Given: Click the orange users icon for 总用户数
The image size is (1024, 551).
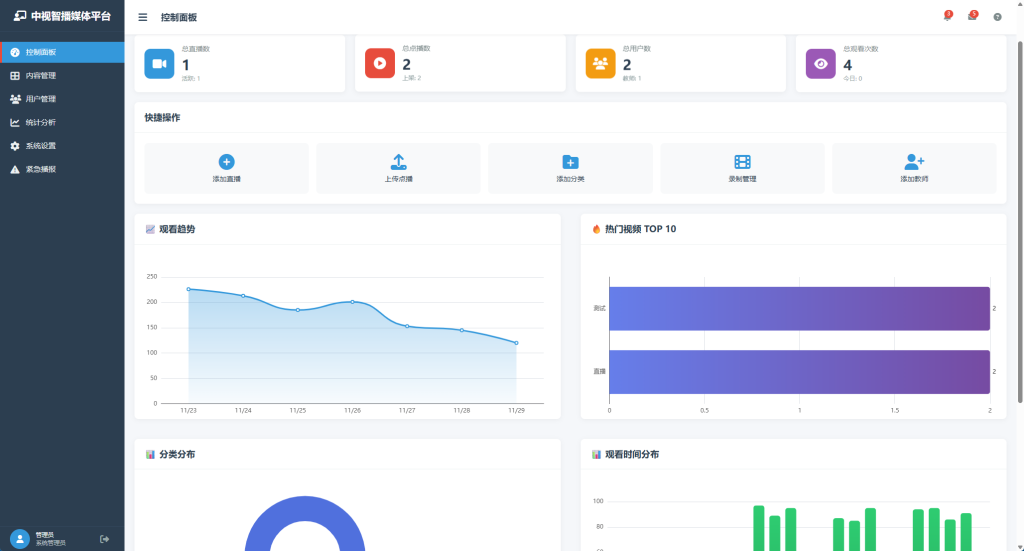Looking at the screenshot, I should [600, 63].
